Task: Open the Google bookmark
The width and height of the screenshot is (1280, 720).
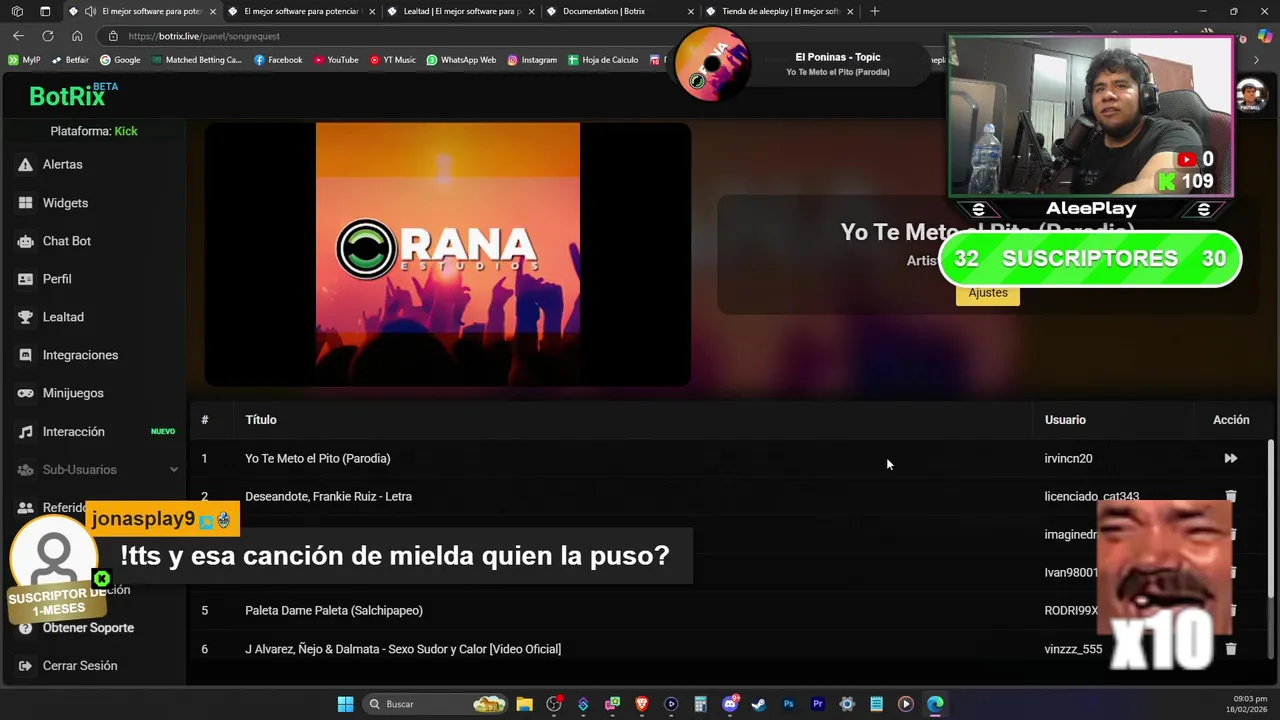Action: click(x=120, y=60)
